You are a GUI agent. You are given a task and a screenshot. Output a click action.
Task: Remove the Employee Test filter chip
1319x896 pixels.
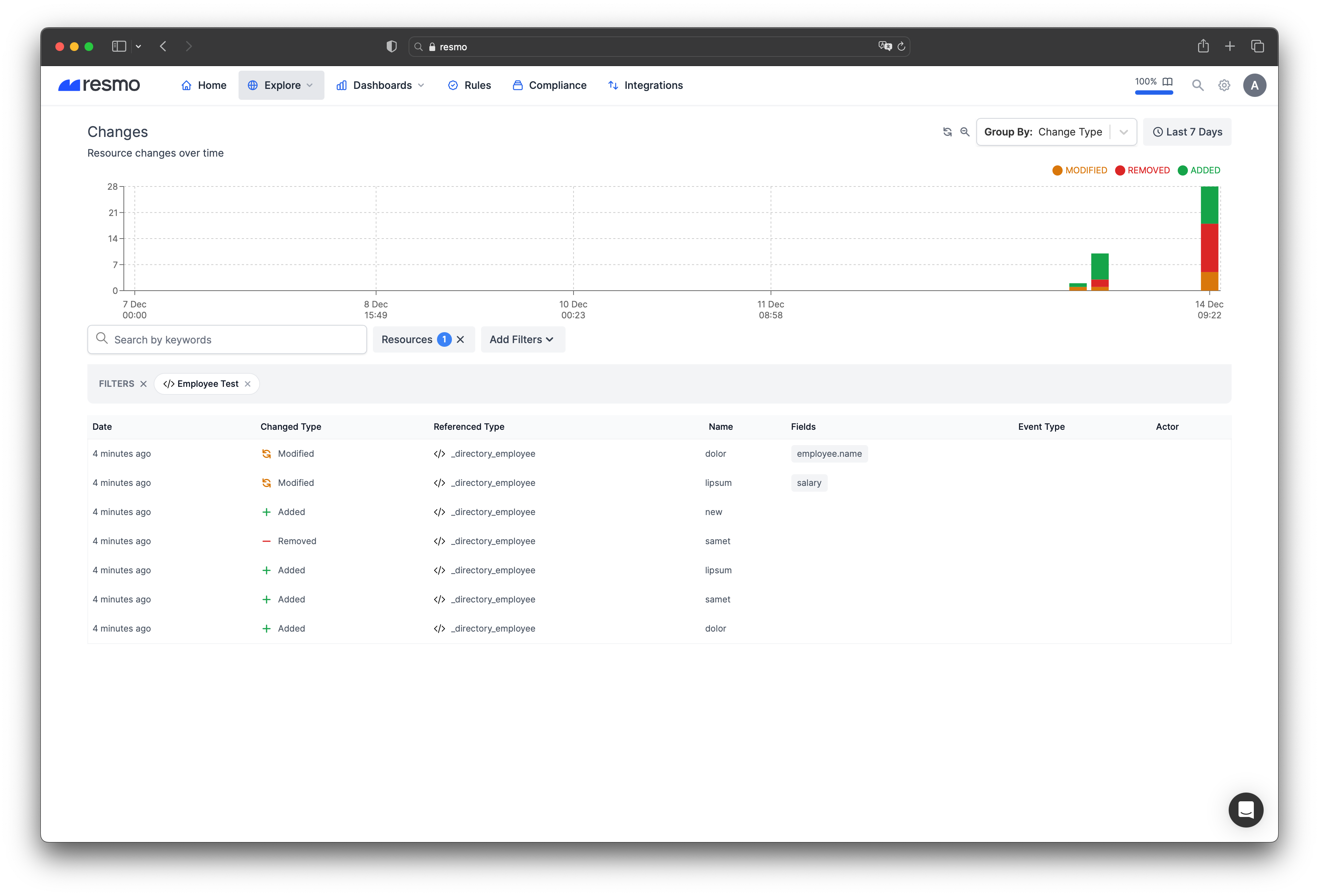pos(248,384)
